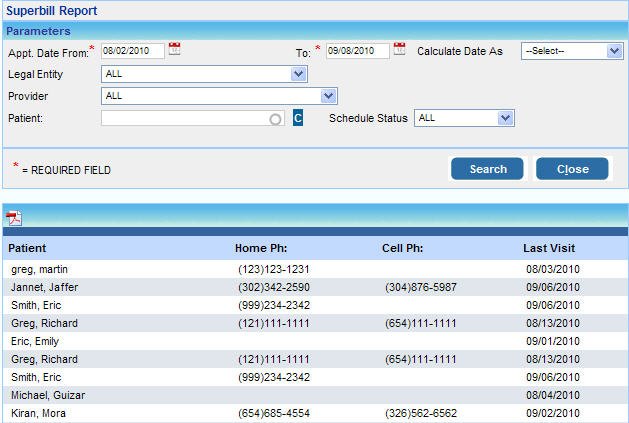This screenshot has height=423, width=629.
Task: Click into the Appt. Date From field
Action: pyautogui.click(x=132, y=50)
